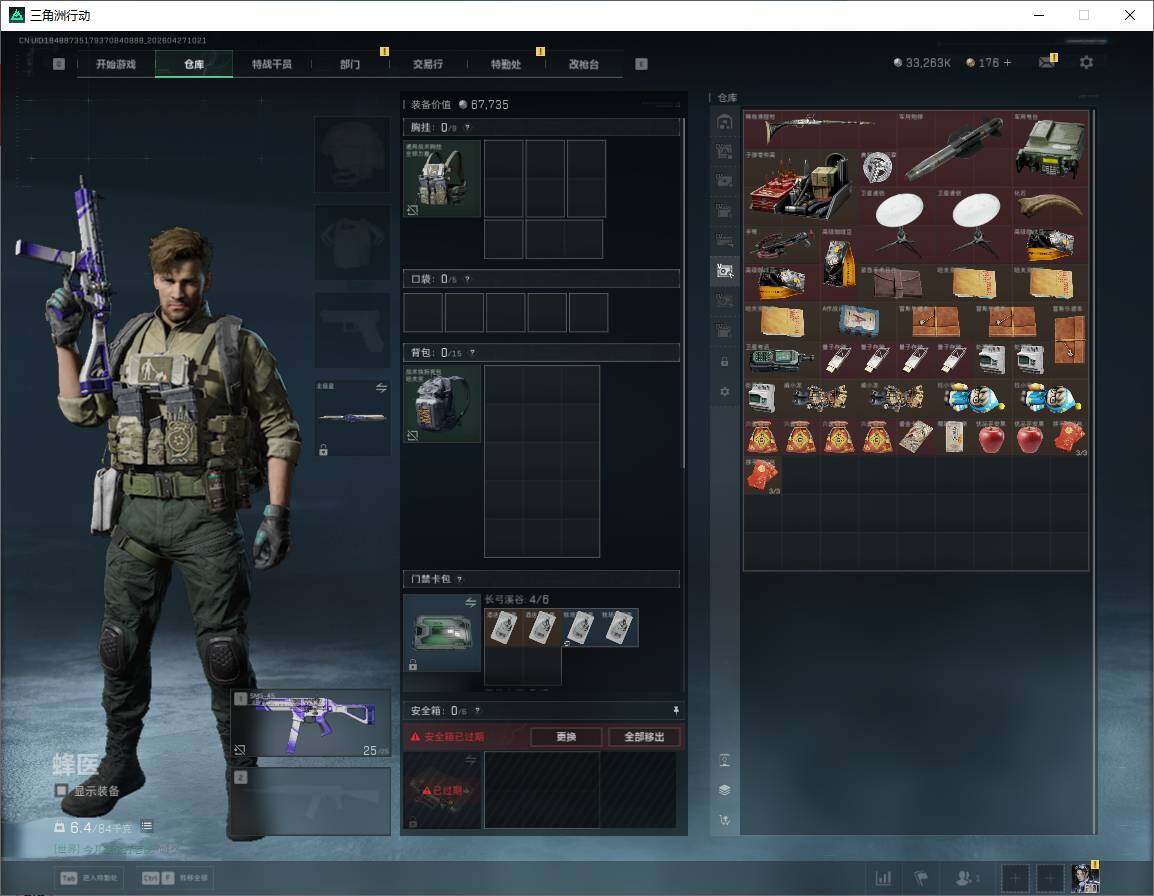Open the friends list icon
The image size is (1154, 896).
point(966,877)
